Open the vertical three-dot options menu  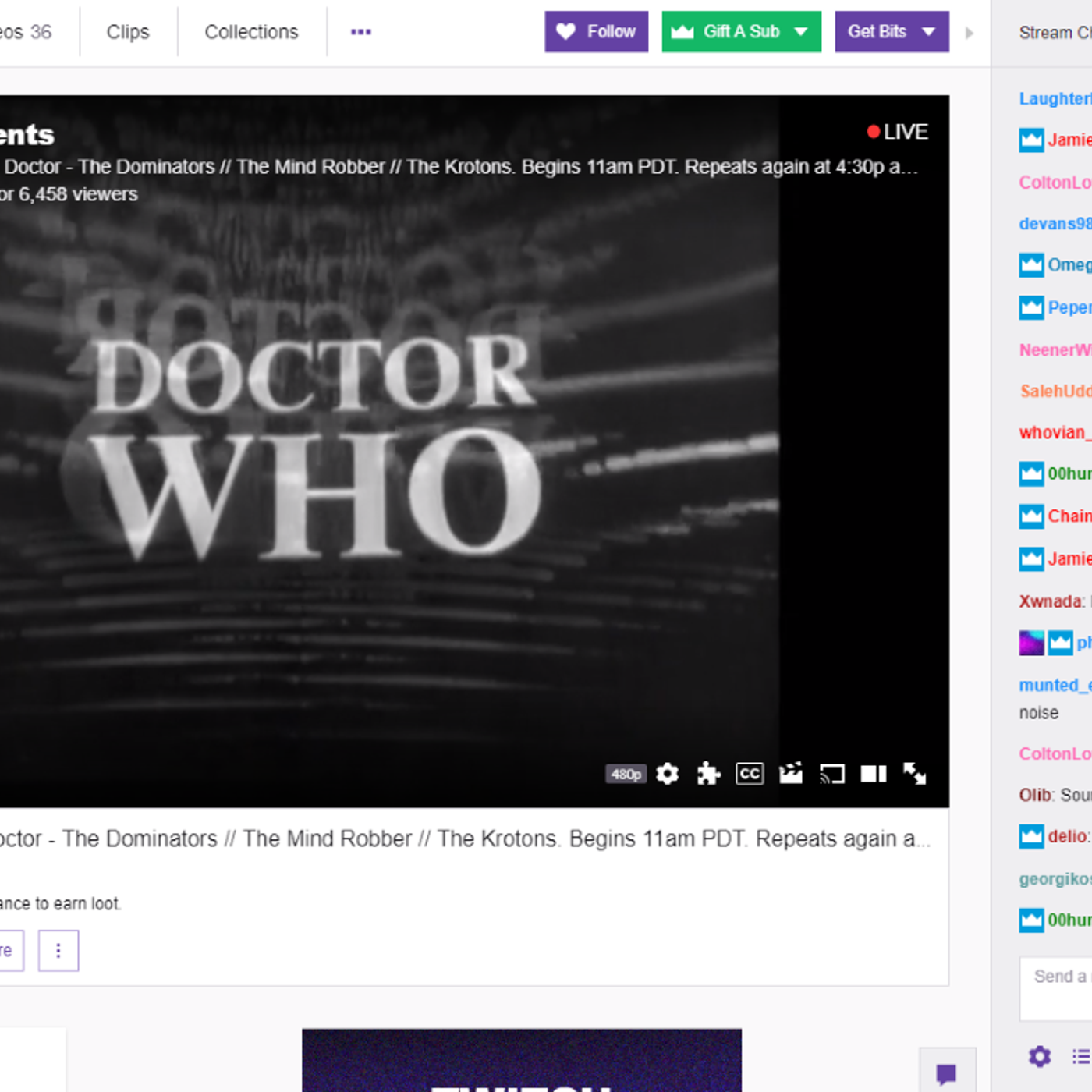click(58, 950)
